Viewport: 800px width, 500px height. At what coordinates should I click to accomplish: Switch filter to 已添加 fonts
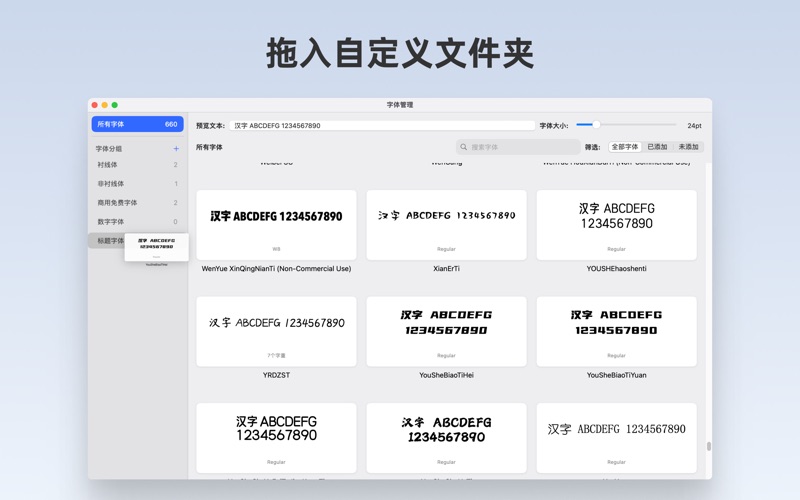point(657,147)
